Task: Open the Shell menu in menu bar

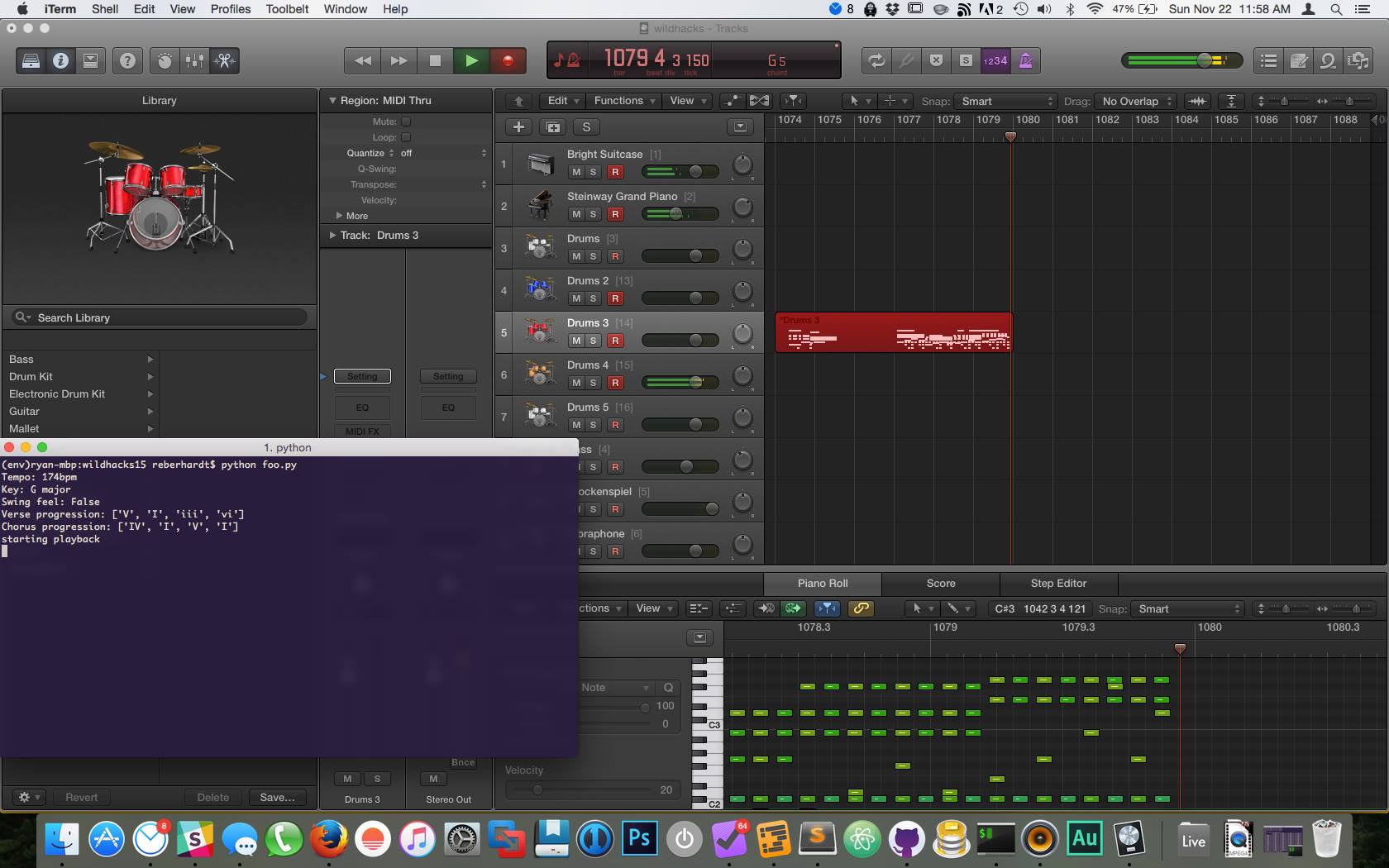Action: (105, 9)
